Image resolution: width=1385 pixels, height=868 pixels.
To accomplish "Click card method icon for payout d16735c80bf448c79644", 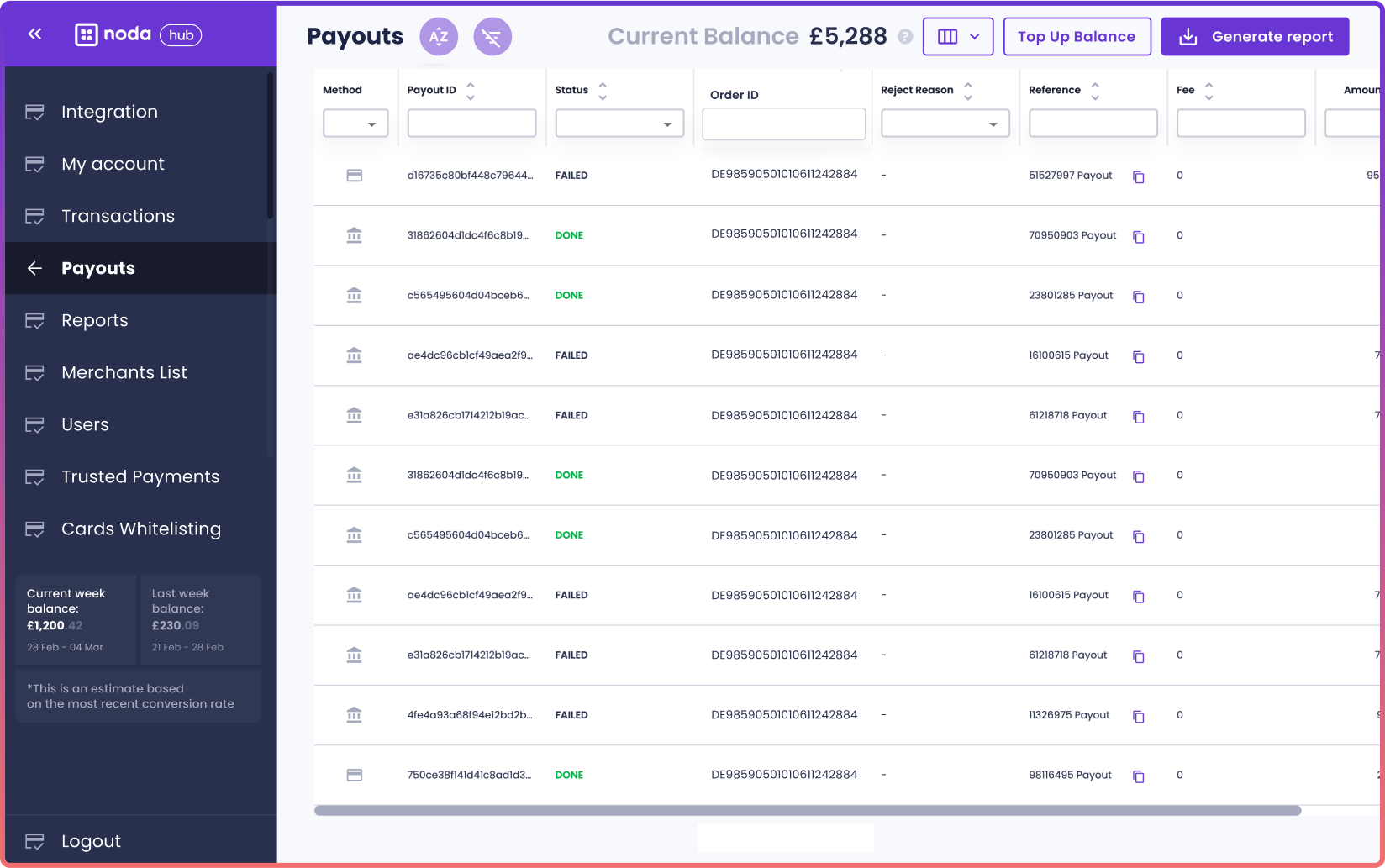I will point(355,176).
